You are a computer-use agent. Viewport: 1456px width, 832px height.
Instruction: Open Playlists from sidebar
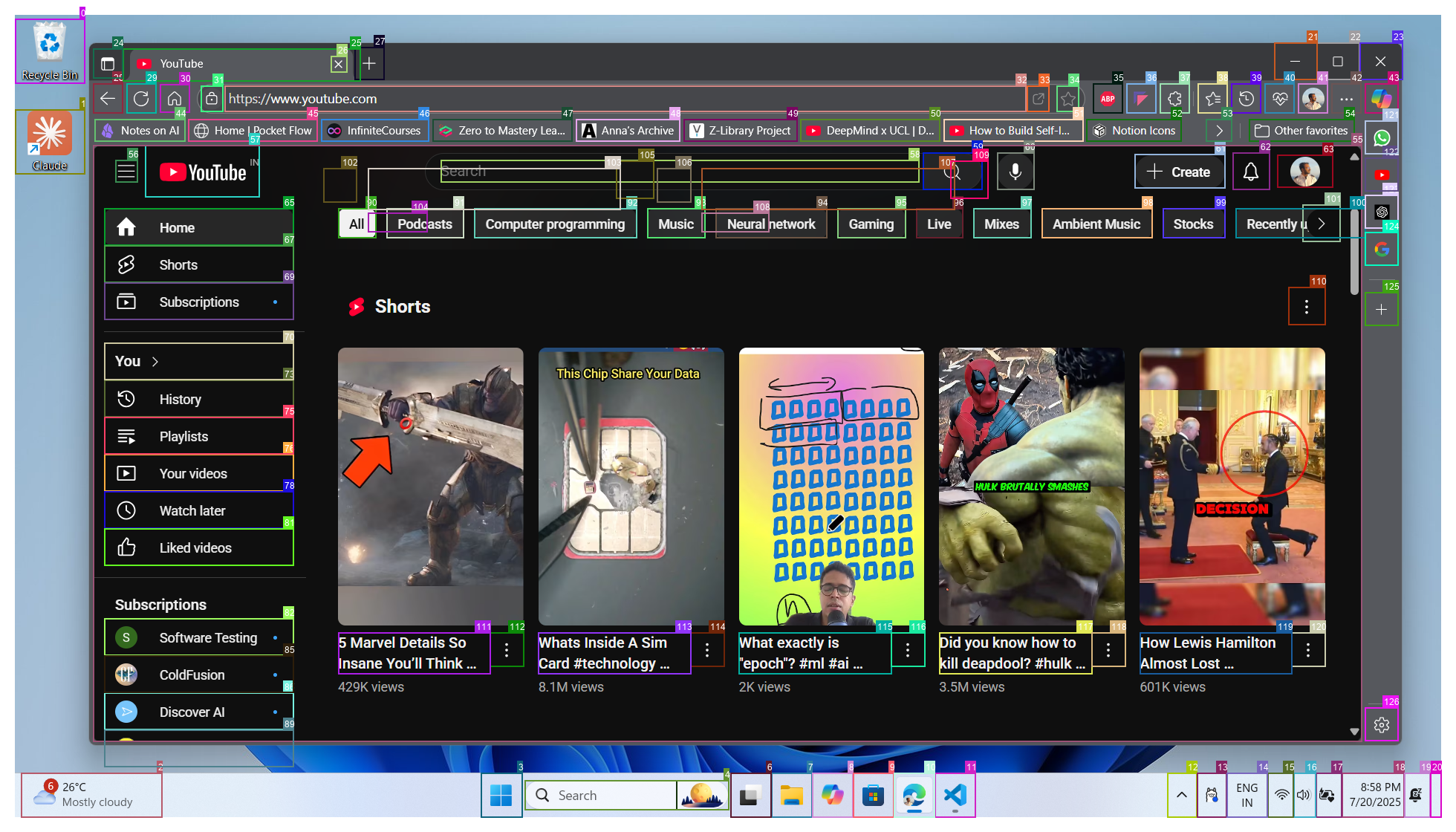coord(199,436)
